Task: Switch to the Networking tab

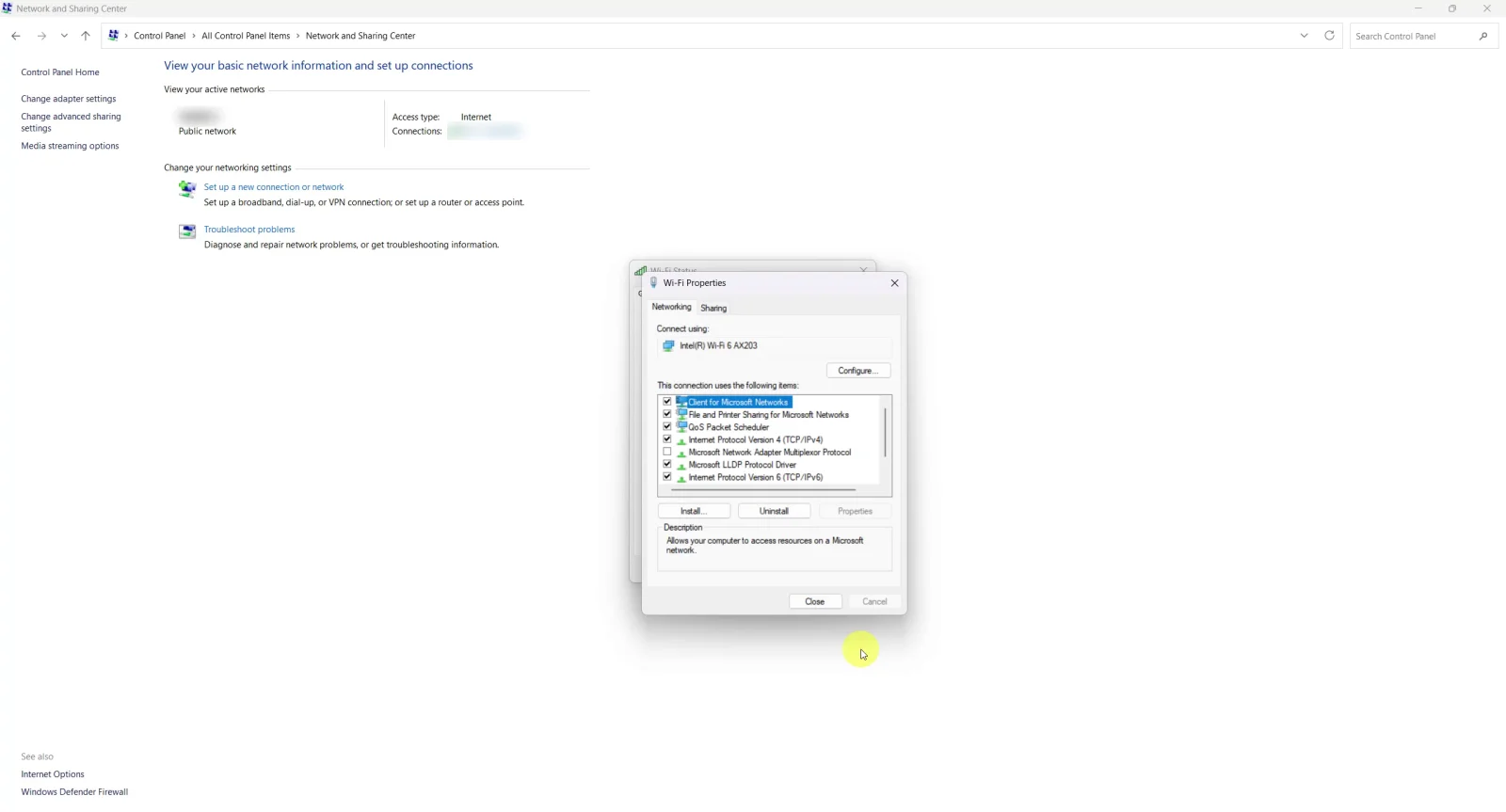Action: click(671, 307)
